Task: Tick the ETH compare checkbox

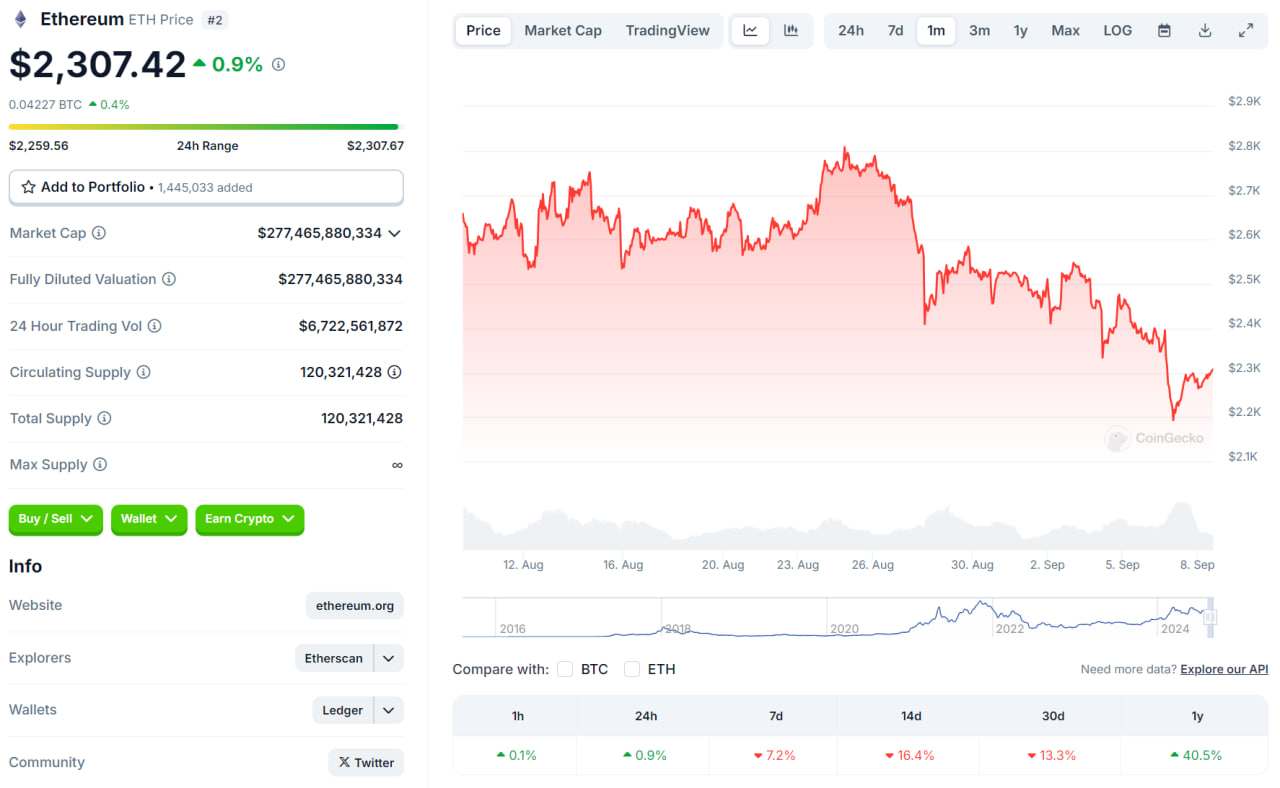Action: pyautogui.click(x=632, y=669)
